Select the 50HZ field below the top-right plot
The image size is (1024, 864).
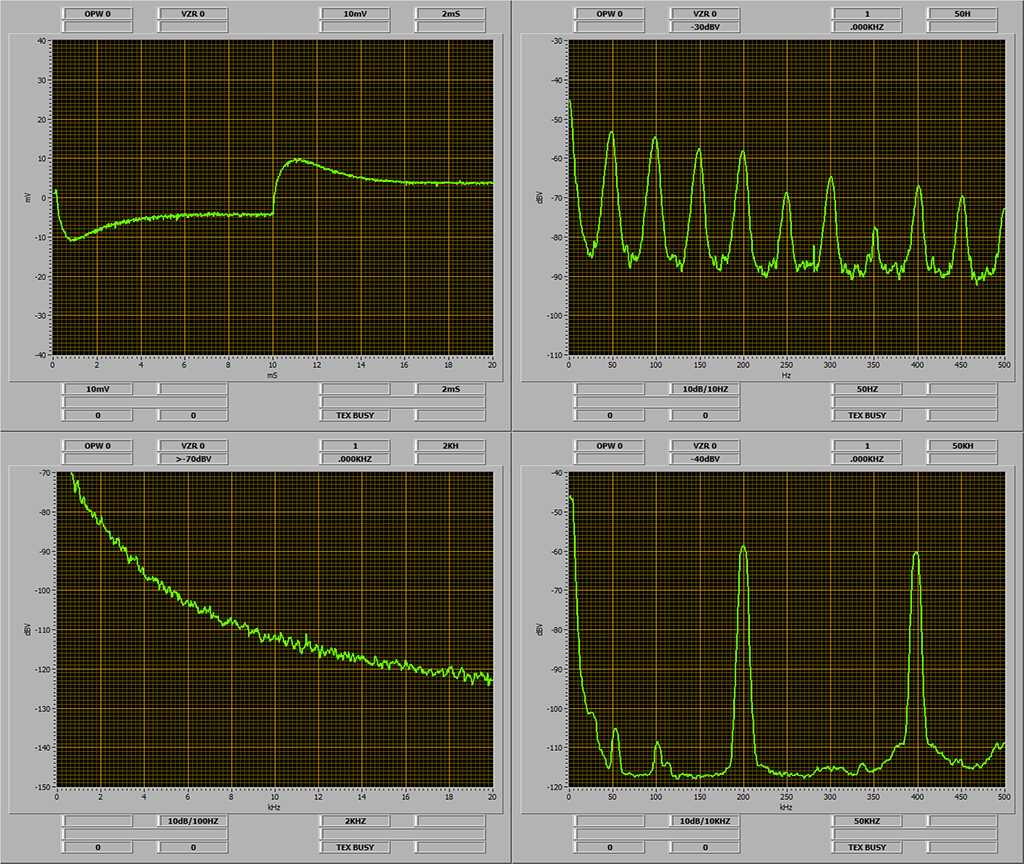click(x=866, y=389)
